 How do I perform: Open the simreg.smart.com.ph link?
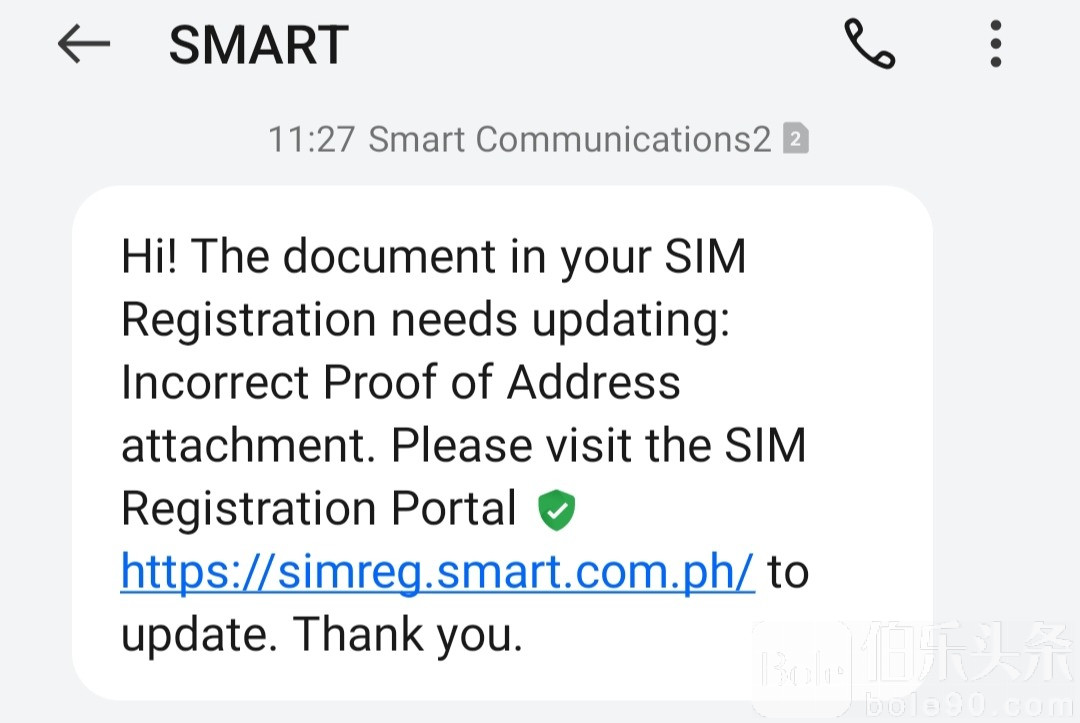437,573
